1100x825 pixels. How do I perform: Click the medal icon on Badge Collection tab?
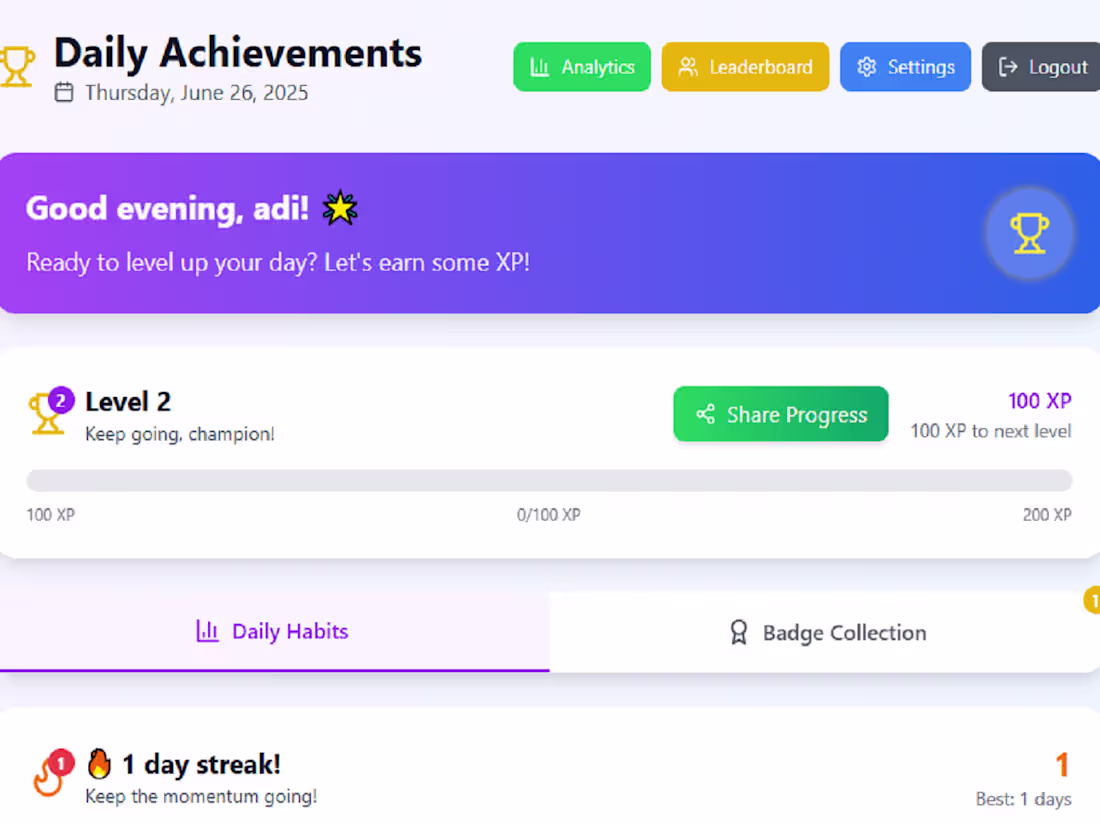tap(738, 632)
